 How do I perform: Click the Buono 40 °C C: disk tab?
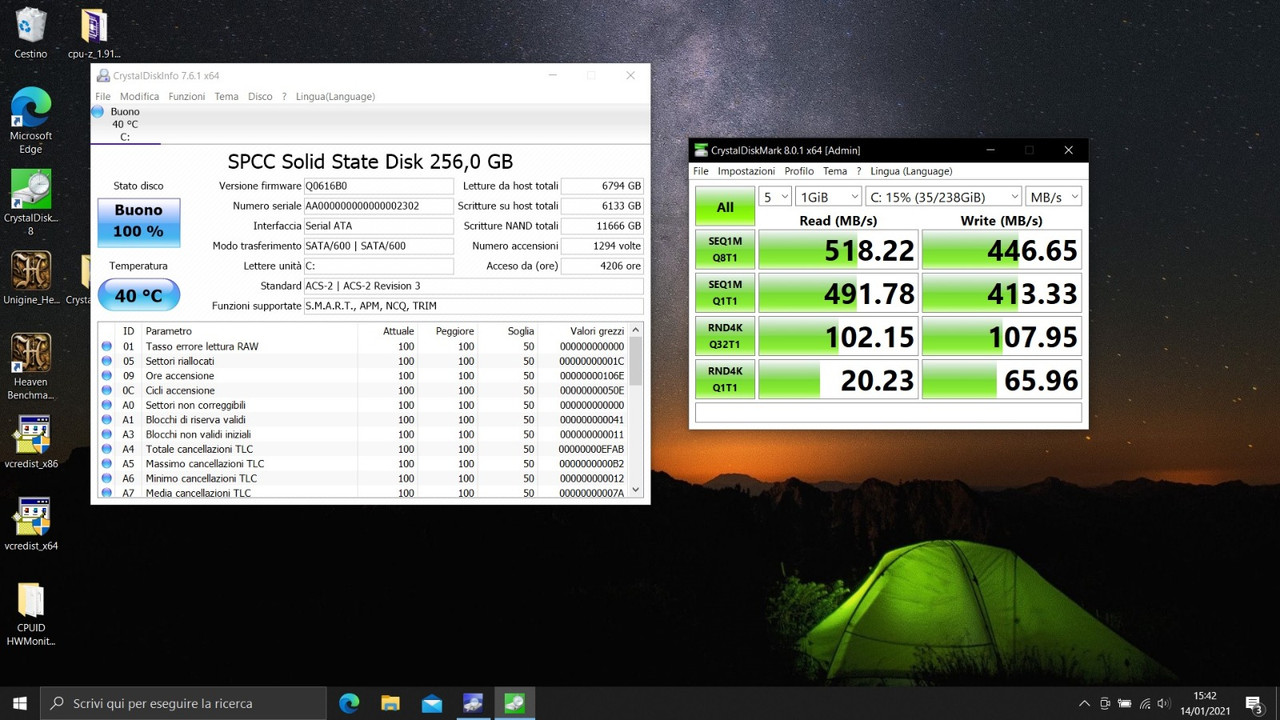coord(125,124)
